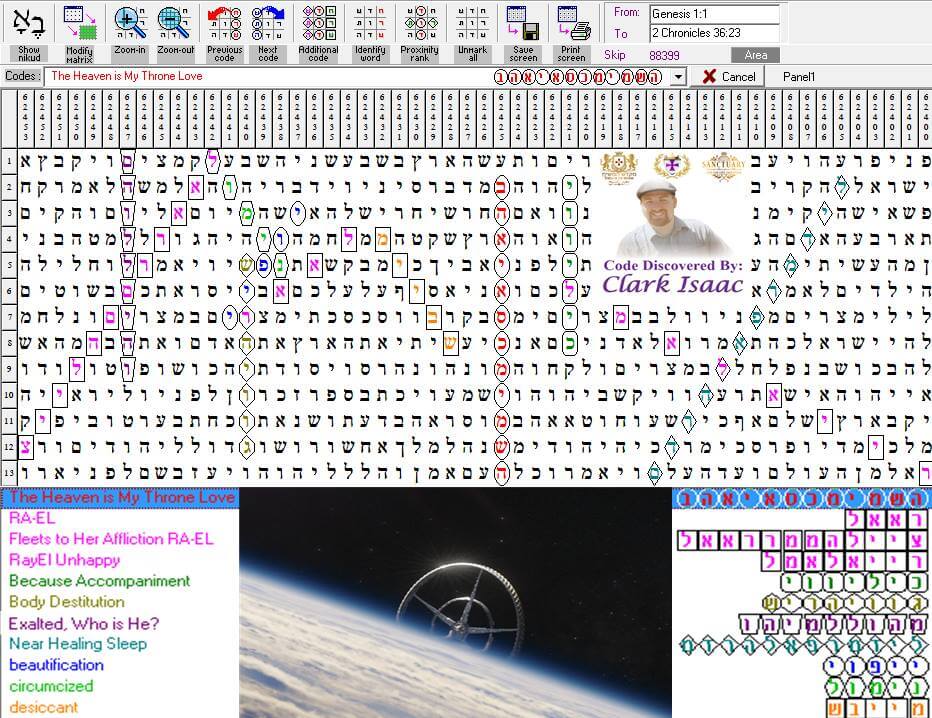Click the Show nikud icon
The height and width of the screenshot is (718, 932).
(29, 24)
